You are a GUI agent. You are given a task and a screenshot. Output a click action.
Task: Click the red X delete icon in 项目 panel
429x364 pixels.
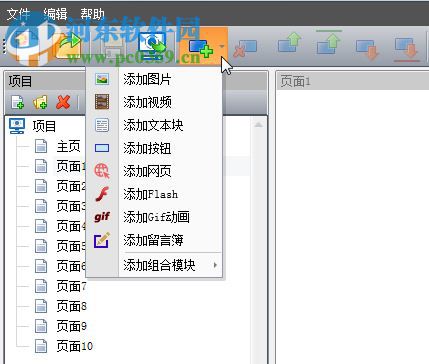[x=63, y=102]
